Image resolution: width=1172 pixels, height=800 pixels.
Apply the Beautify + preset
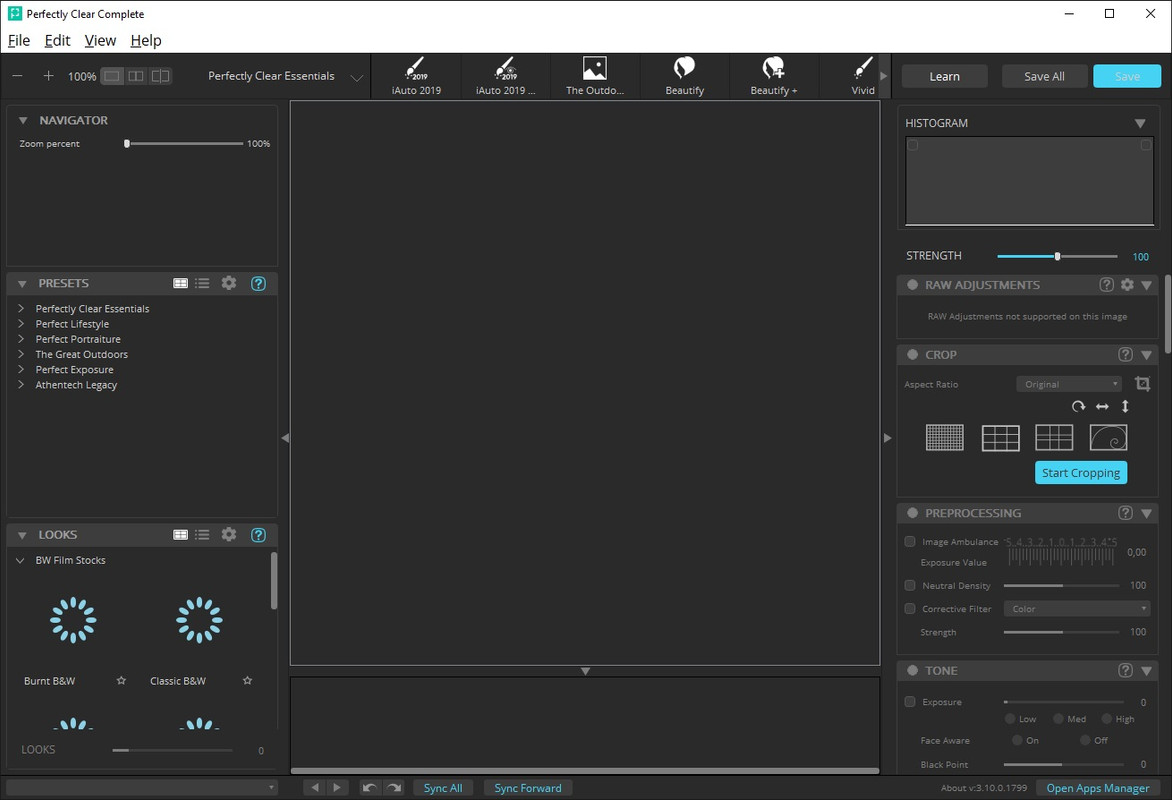point(774,76)
